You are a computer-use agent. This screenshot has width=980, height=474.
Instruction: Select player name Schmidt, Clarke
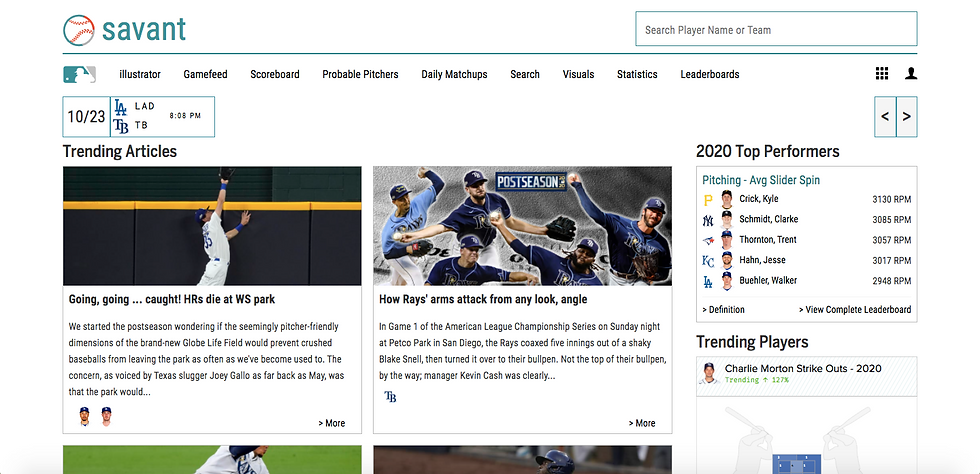769,219
